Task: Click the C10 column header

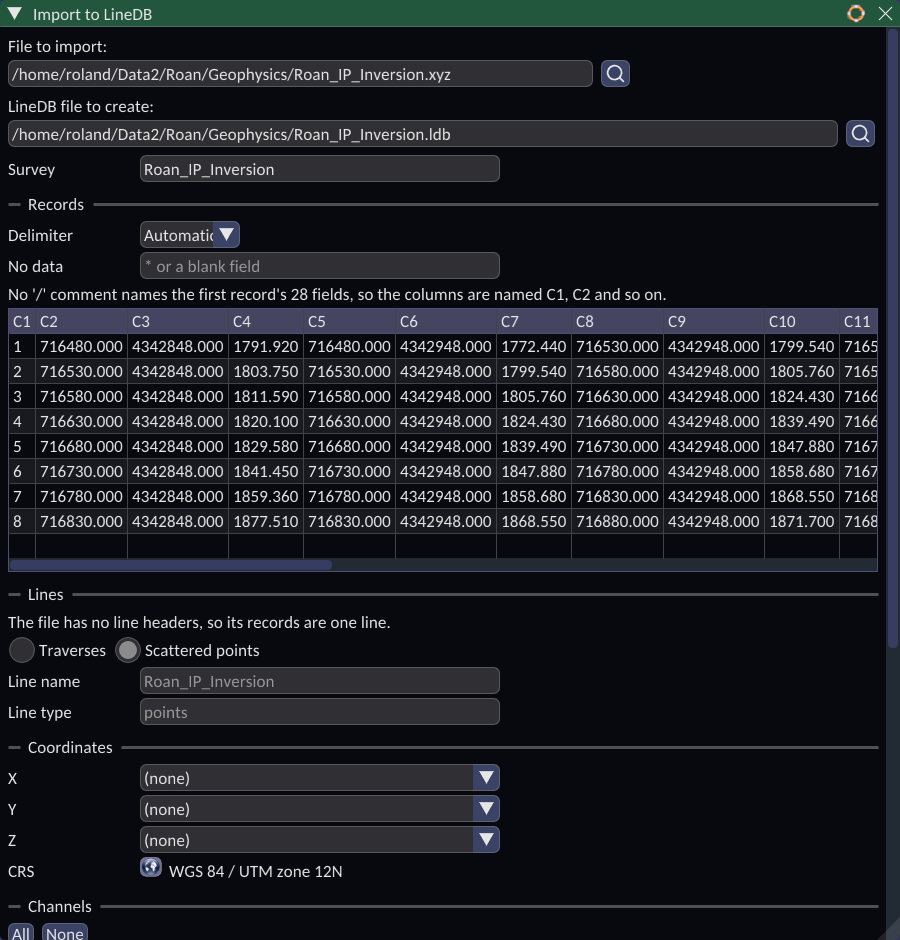Action: (802, 321)
